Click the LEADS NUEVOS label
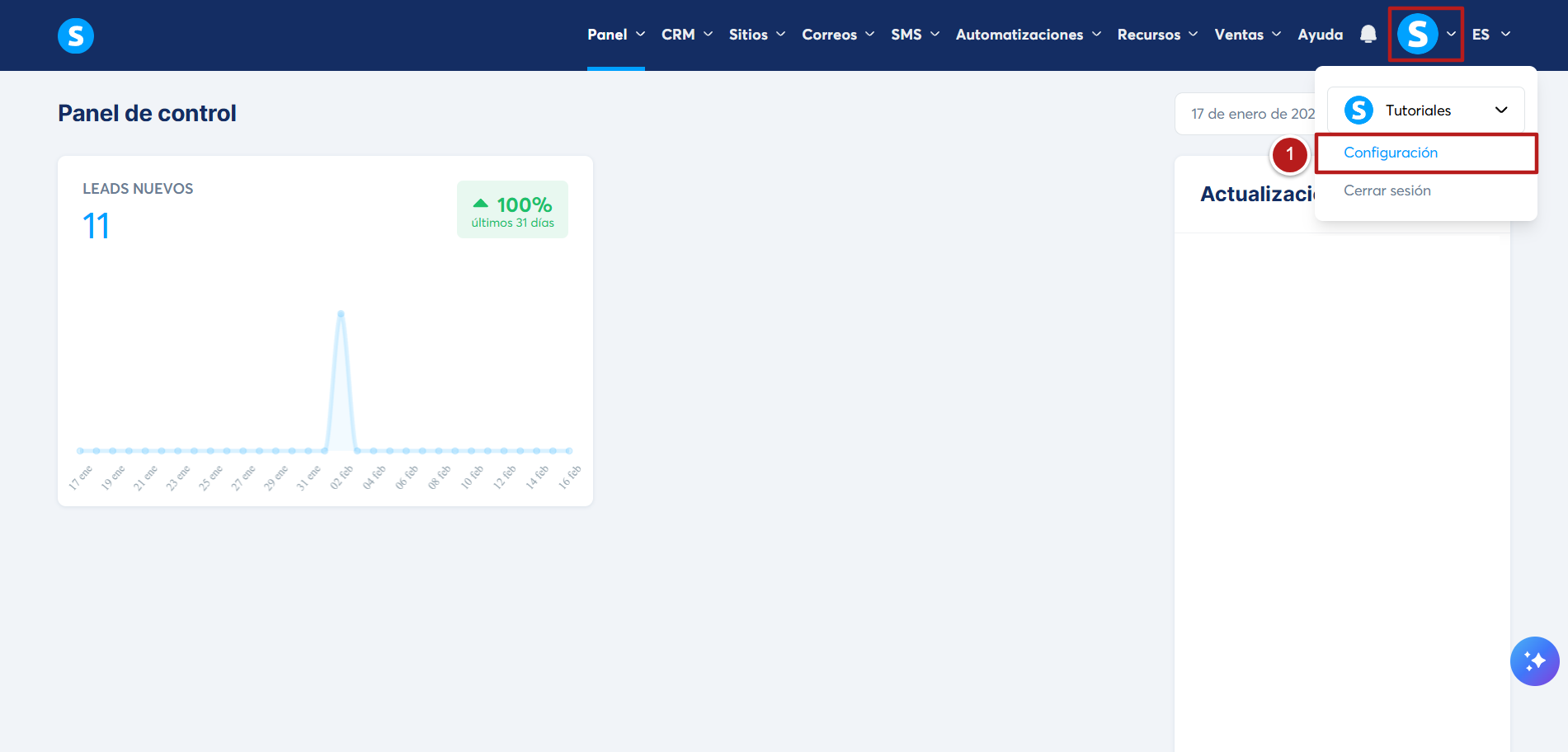 pyautogui.click(x=138, y=189)
